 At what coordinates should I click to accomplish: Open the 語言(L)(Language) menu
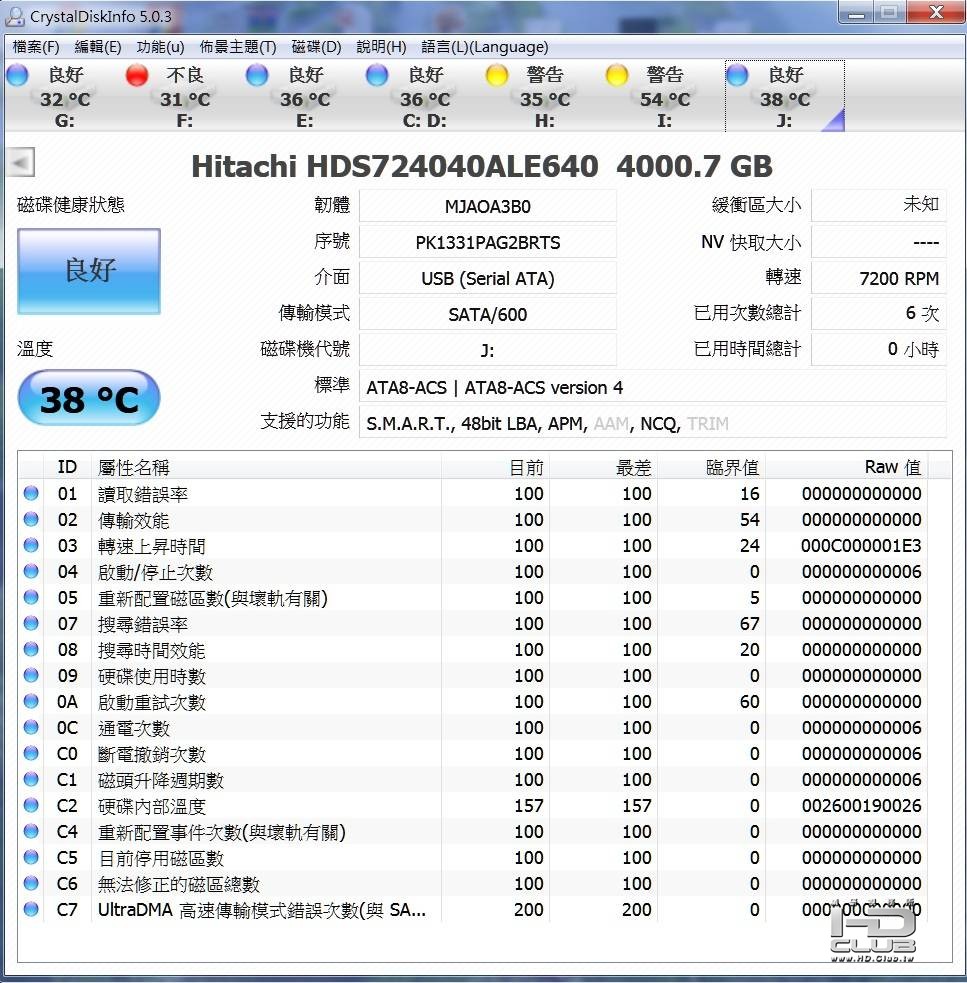click(x=485, y=47)
